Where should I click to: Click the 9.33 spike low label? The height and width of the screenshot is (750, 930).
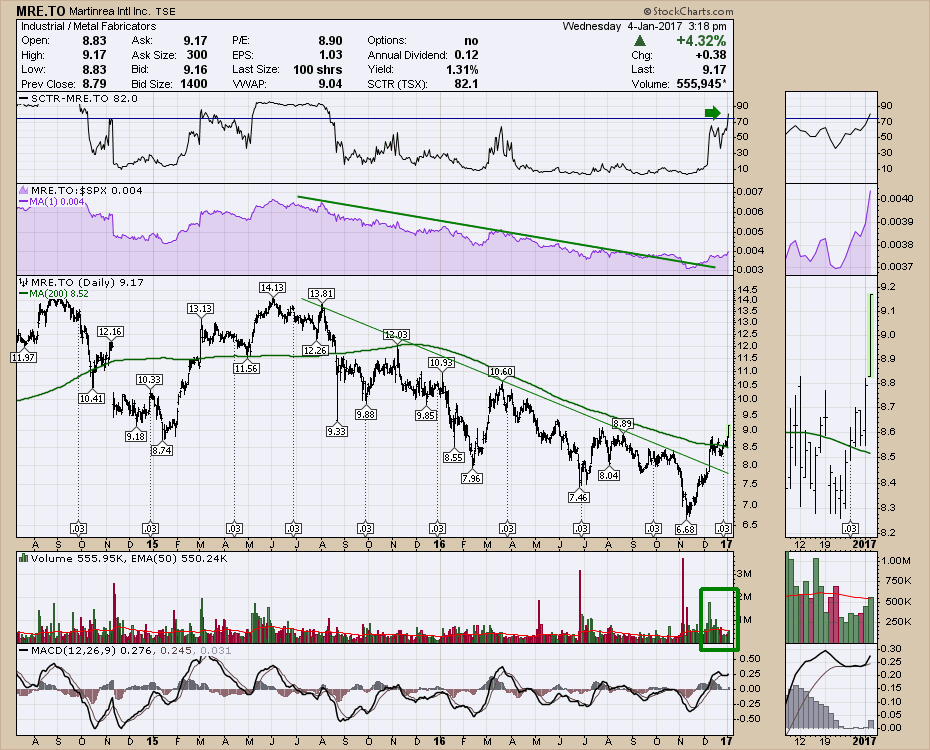(337, 431)
